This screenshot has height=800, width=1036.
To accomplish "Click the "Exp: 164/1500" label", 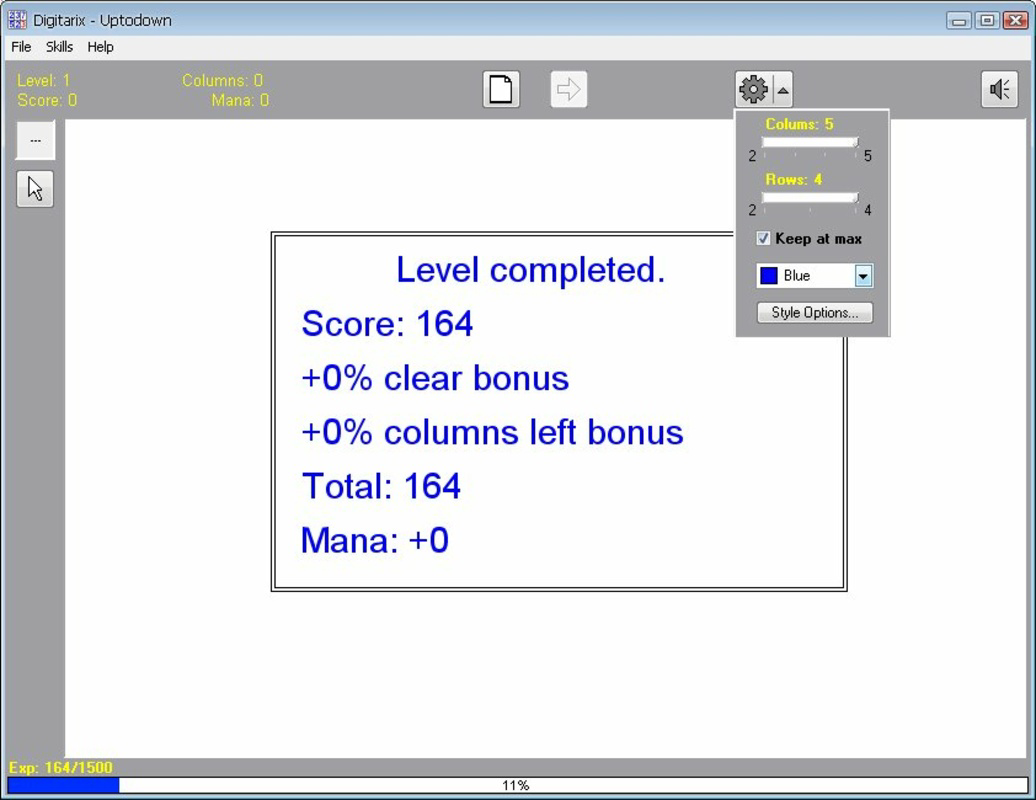I will [61, 768].
